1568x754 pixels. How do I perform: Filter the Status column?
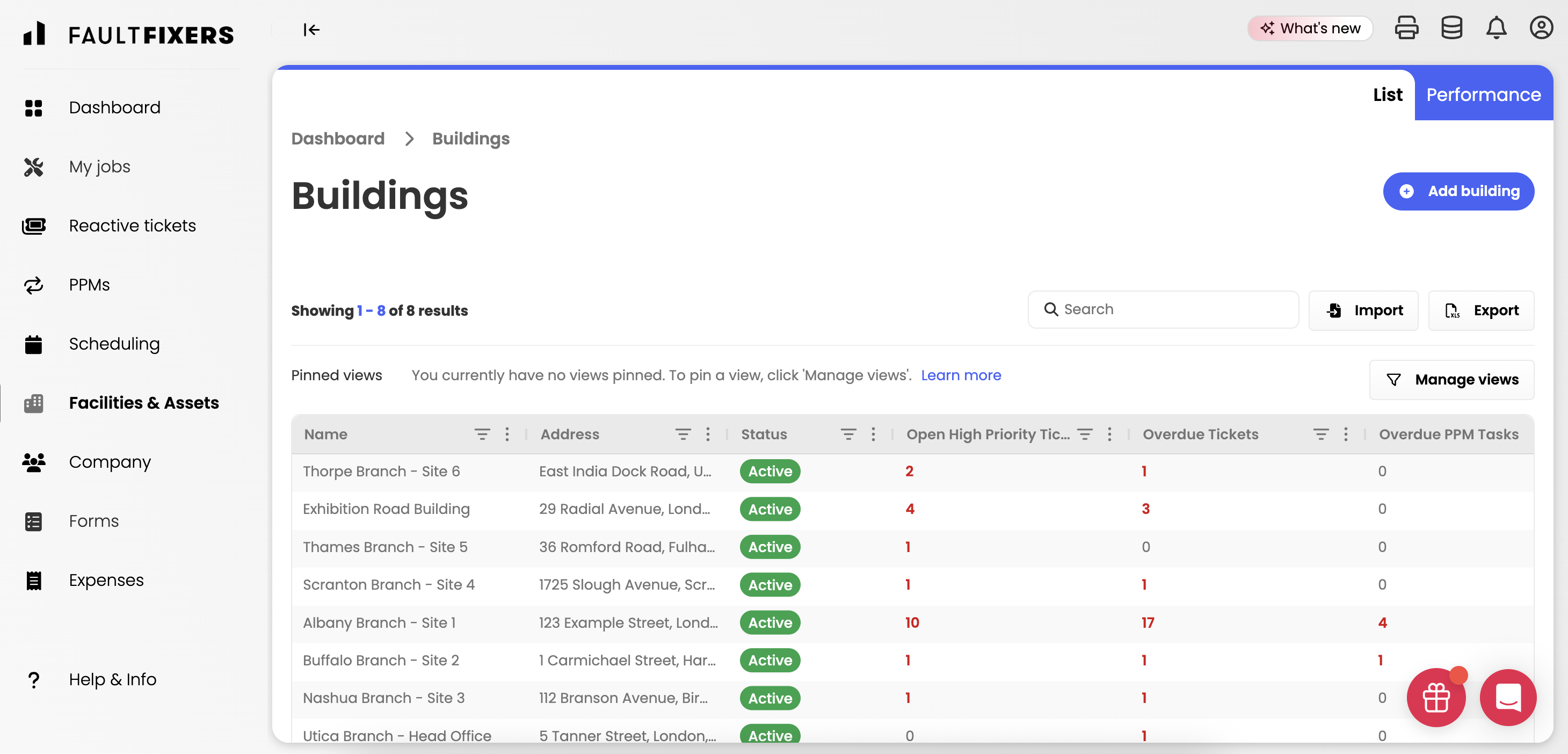[848, 434]
